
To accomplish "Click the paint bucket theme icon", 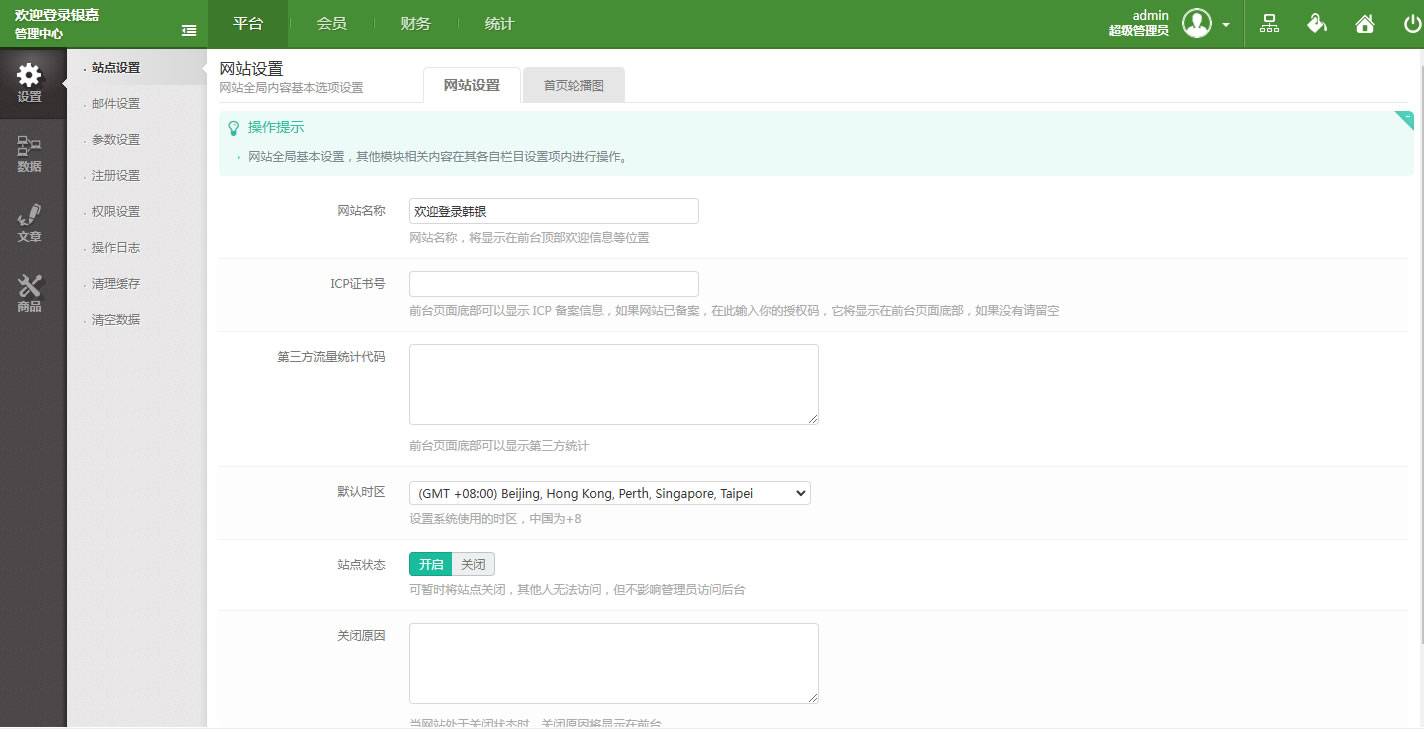I will [x=1317, y=24].
